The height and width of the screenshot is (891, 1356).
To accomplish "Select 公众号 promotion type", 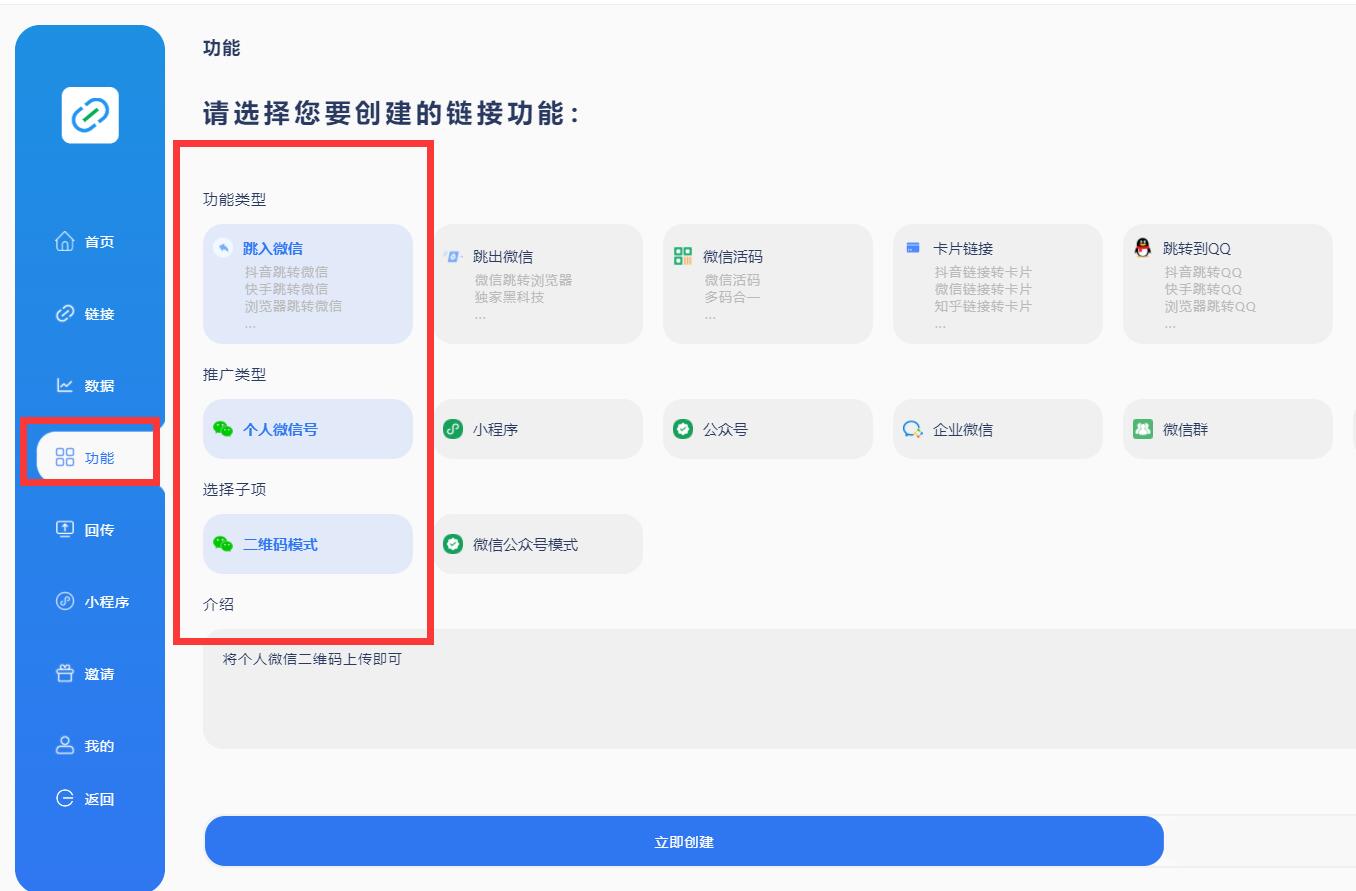I will pos(768,429).
